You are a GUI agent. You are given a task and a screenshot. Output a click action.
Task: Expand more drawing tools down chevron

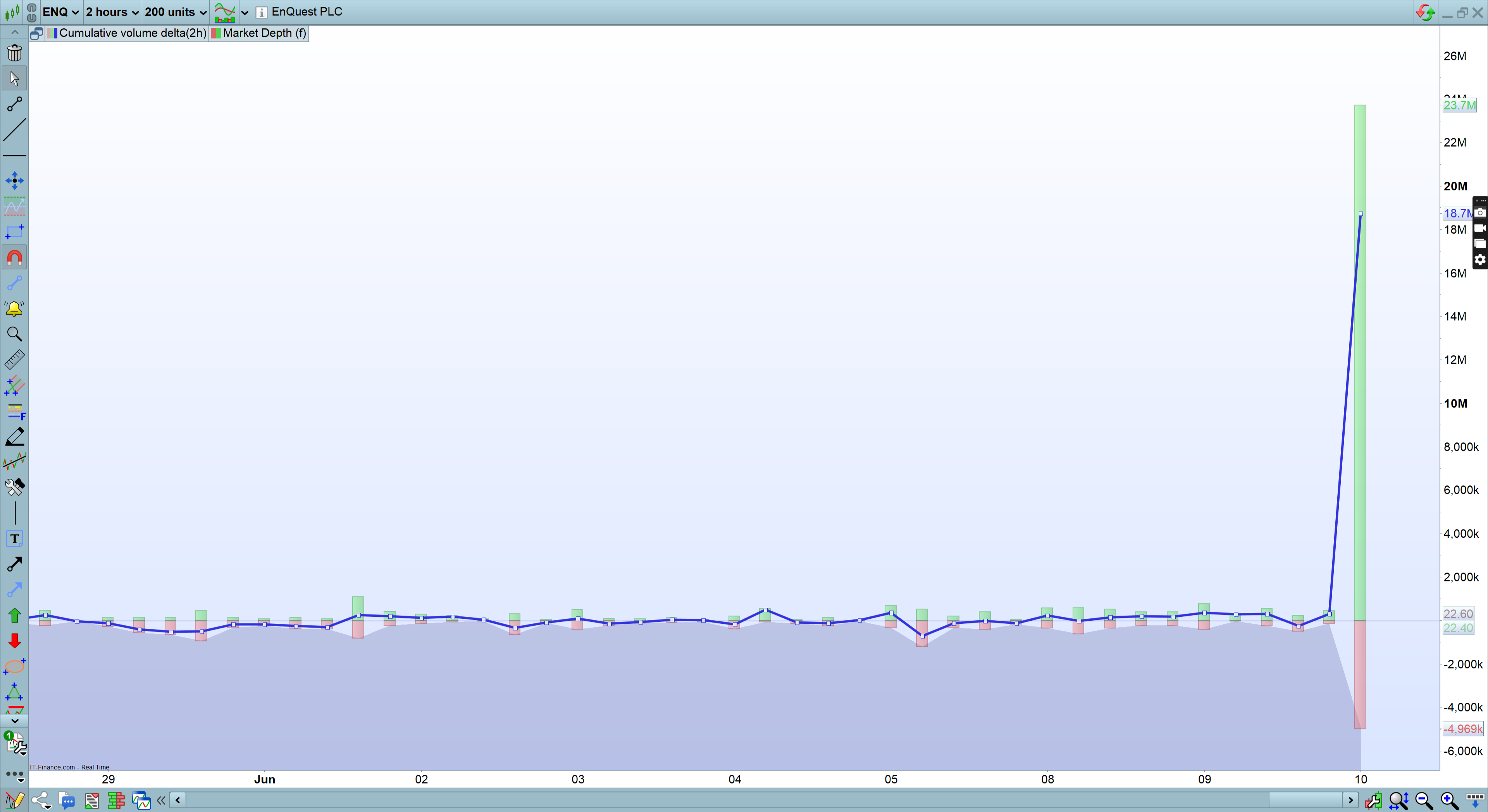click(14, 721)
